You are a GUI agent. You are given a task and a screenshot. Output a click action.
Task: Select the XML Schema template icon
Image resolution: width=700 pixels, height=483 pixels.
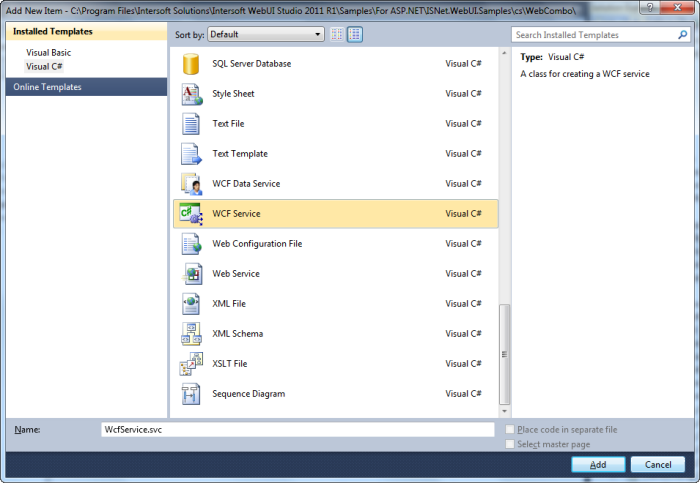[191, 334]
